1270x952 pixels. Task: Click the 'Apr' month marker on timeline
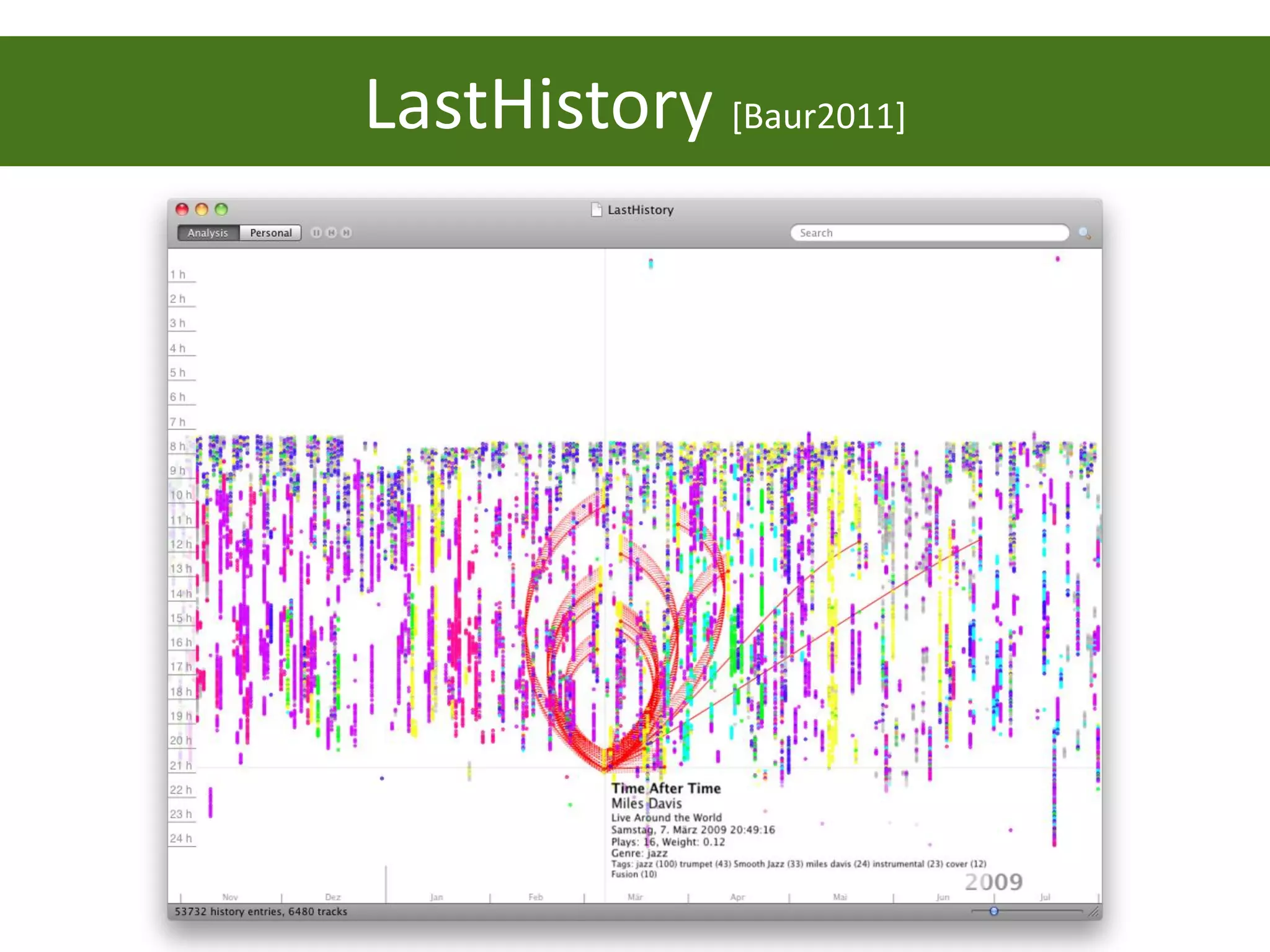(x=737, y=897)
